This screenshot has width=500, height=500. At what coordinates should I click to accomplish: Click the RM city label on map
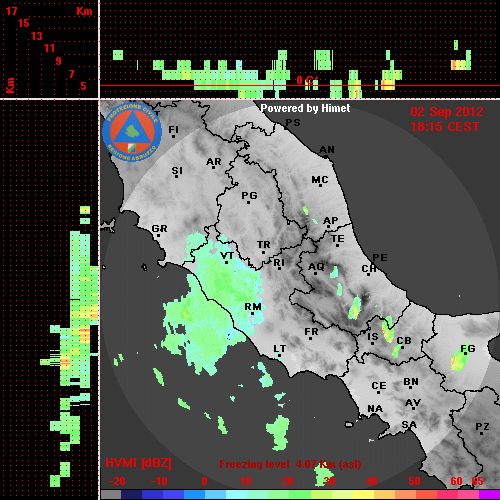(x=253, y=307)
